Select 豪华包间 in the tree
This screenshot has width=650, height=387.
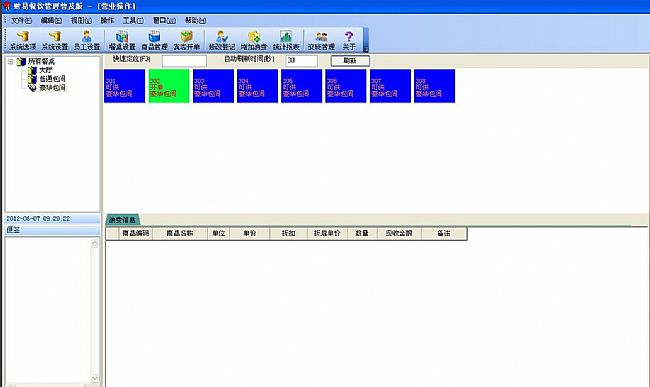point(52,88)
